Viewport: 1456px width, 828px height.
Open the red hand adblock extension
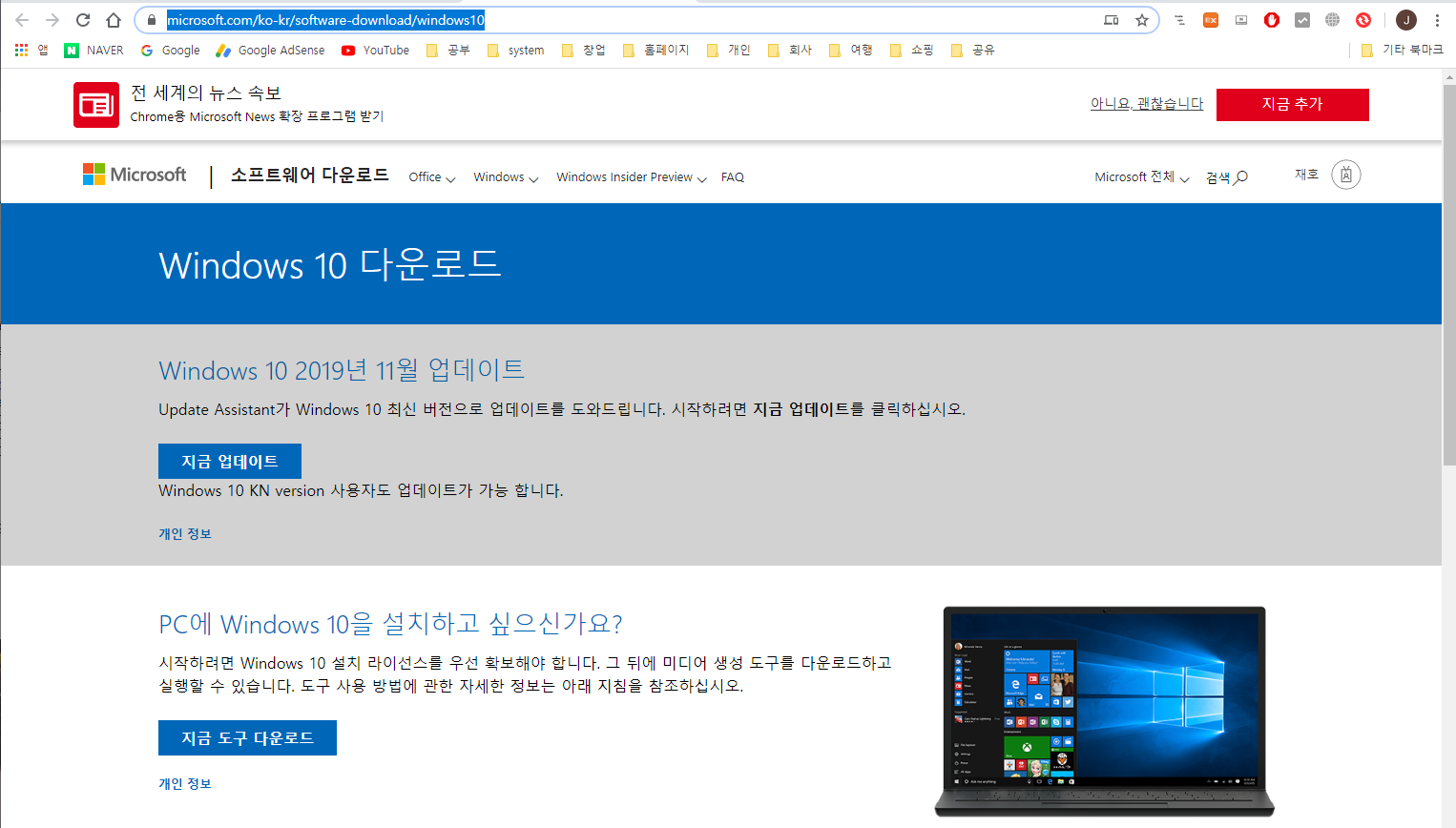click(x=1272, y=20)
